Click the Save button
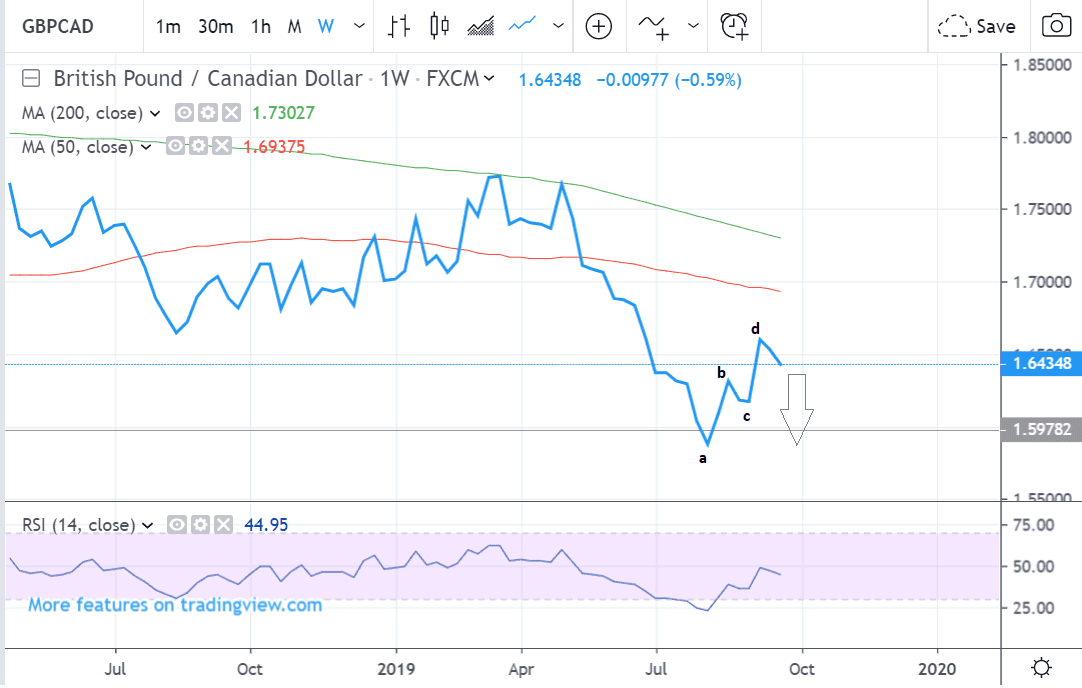 pos(977,26)
